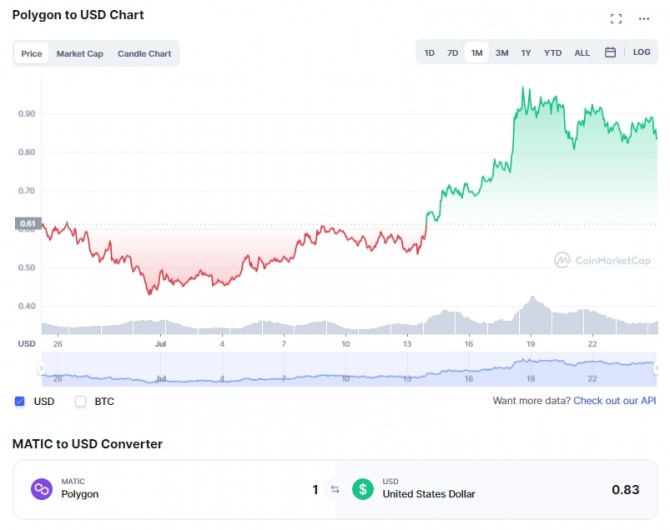The width and height of the screenshot is (670, 530).
Task: Switch to the Market Cap tab
Action: 80,54
